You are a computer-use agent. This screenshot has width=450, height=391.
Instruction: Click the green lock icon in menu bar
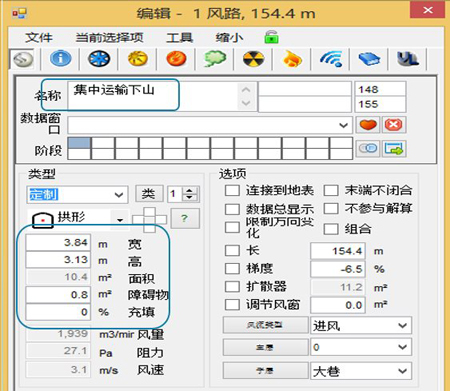point(271,37)
